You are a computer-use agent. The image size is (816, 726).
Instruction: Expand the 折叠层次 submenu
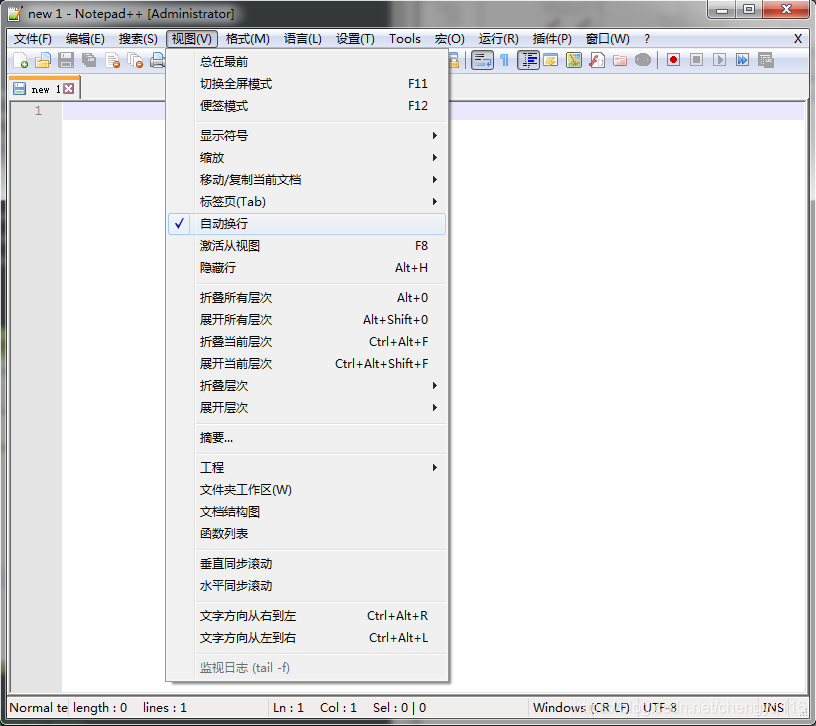point(307,386)
